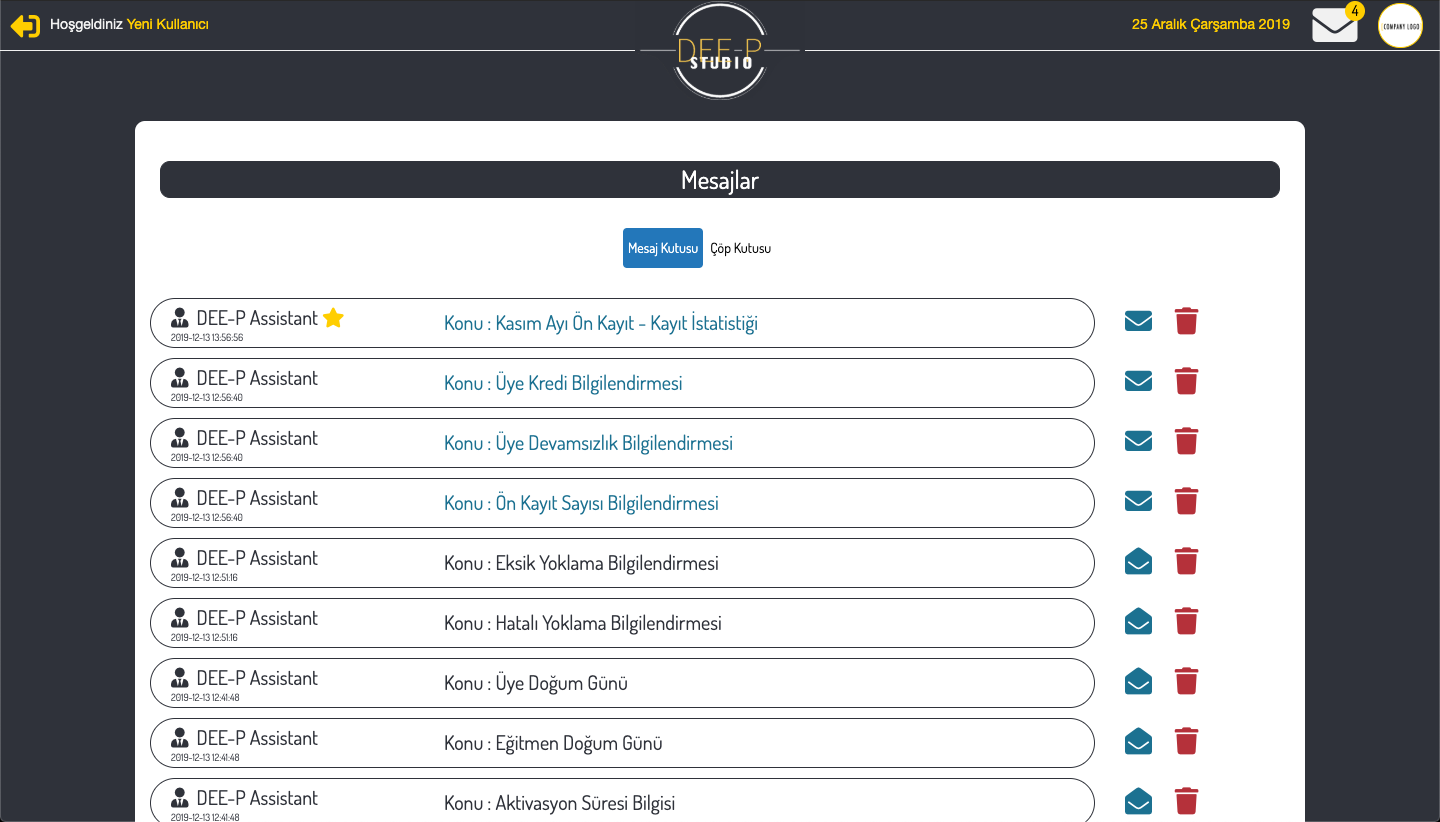The width and height of the screenshot is (1440, 822).
Task: Trash the Hatalı Yoklama Bilgilendirmesi message
Action: pos(1186,621)
